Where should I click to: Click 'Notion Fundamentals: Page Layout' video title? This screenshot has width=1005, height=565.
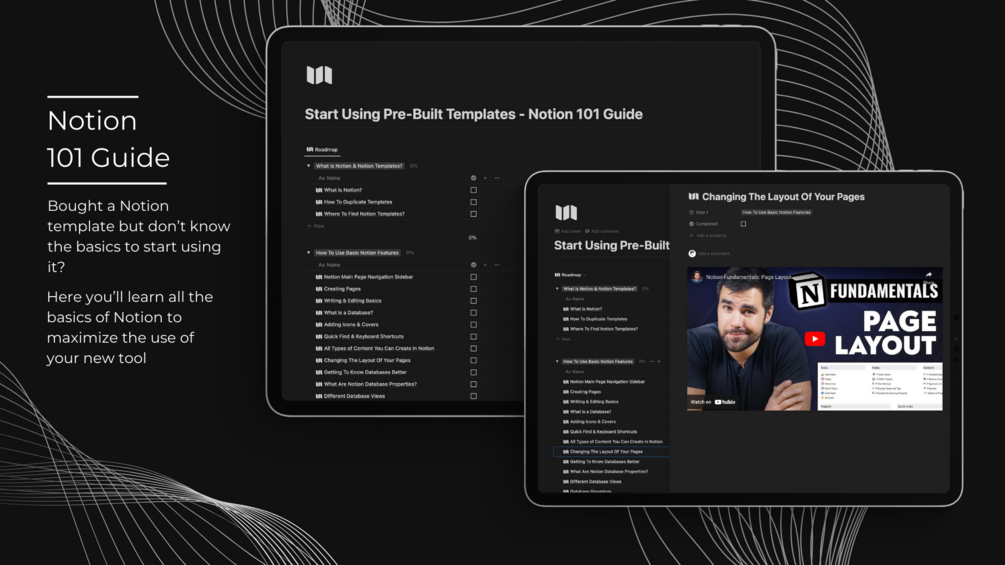(749, 277)
